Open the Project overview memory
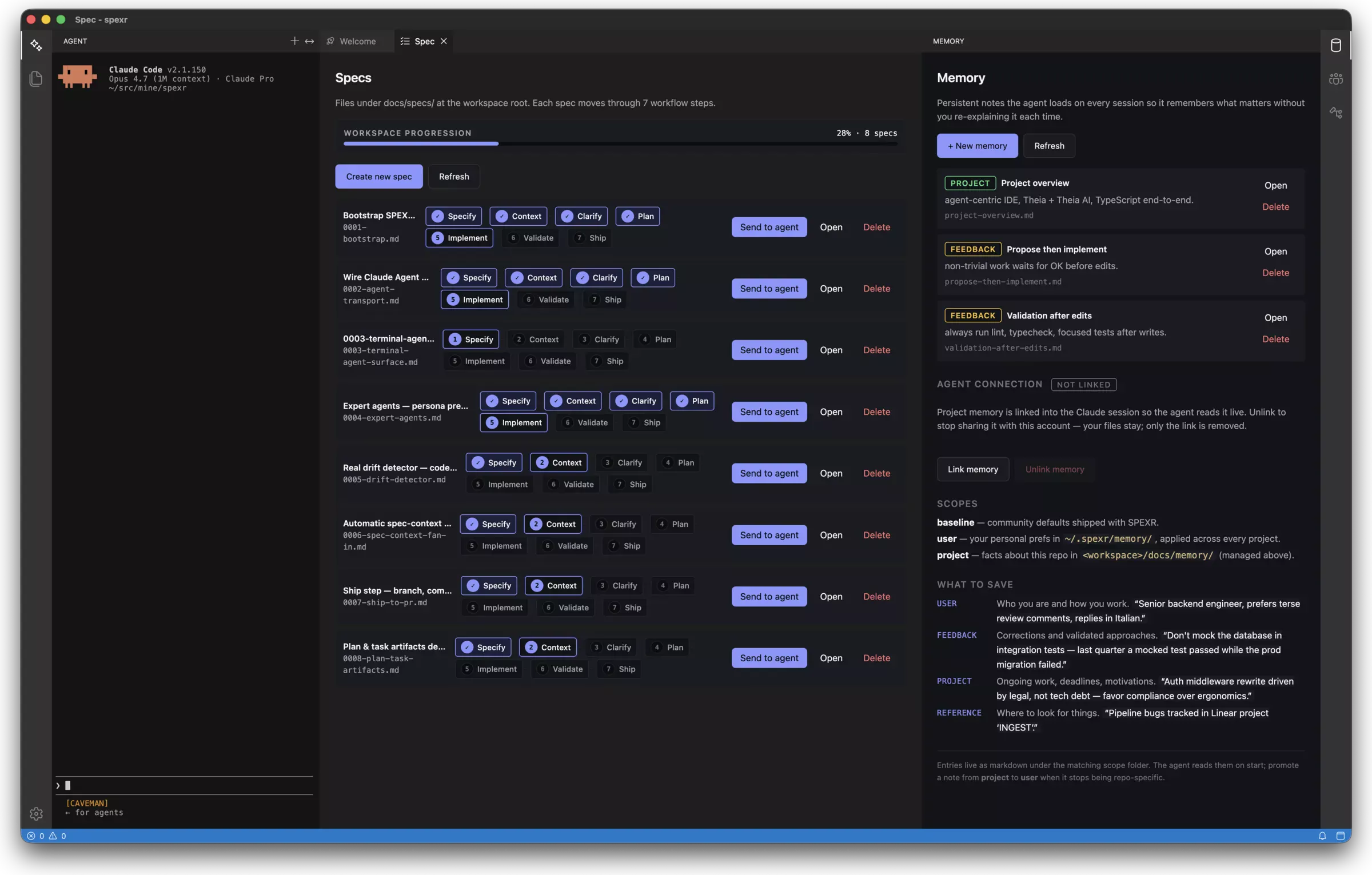The width and height of the screenshot is (1372, 875). click(1275, 185)
